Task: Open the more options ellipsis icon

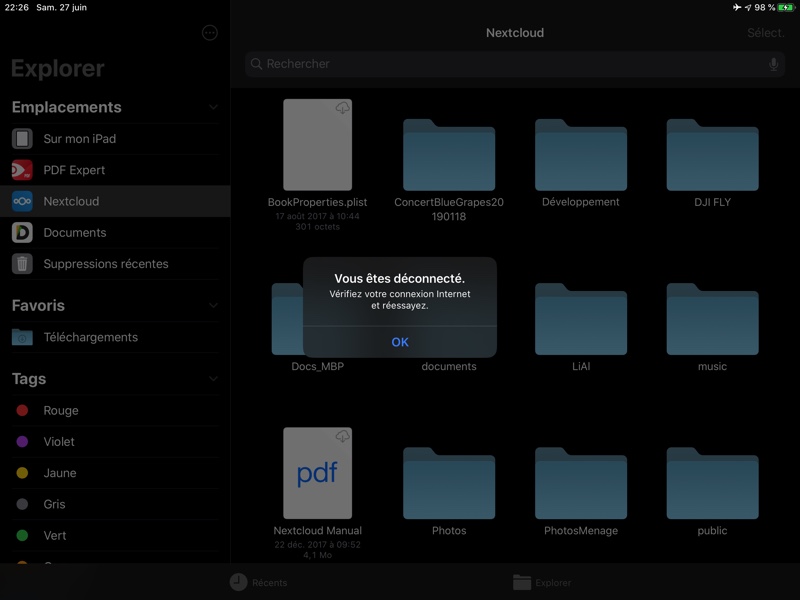Action: click(209, 33)
